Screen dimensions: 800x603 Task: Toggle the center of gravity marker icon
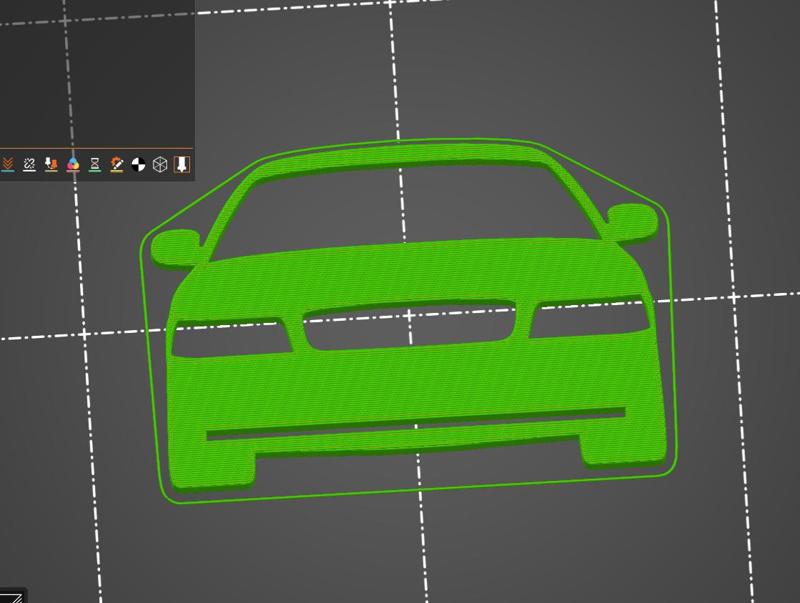138,165
